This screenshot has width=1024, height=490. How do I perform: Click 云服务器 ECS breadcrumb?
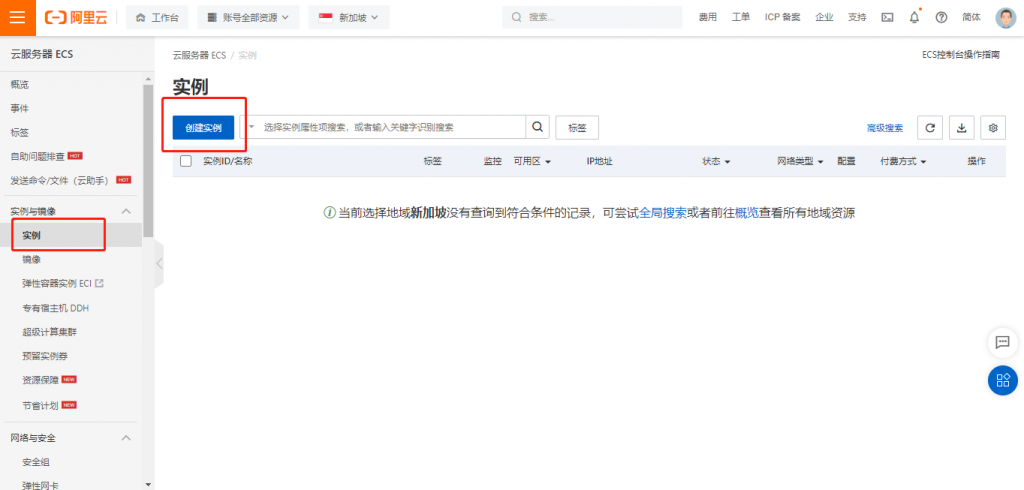coord(199,56)
